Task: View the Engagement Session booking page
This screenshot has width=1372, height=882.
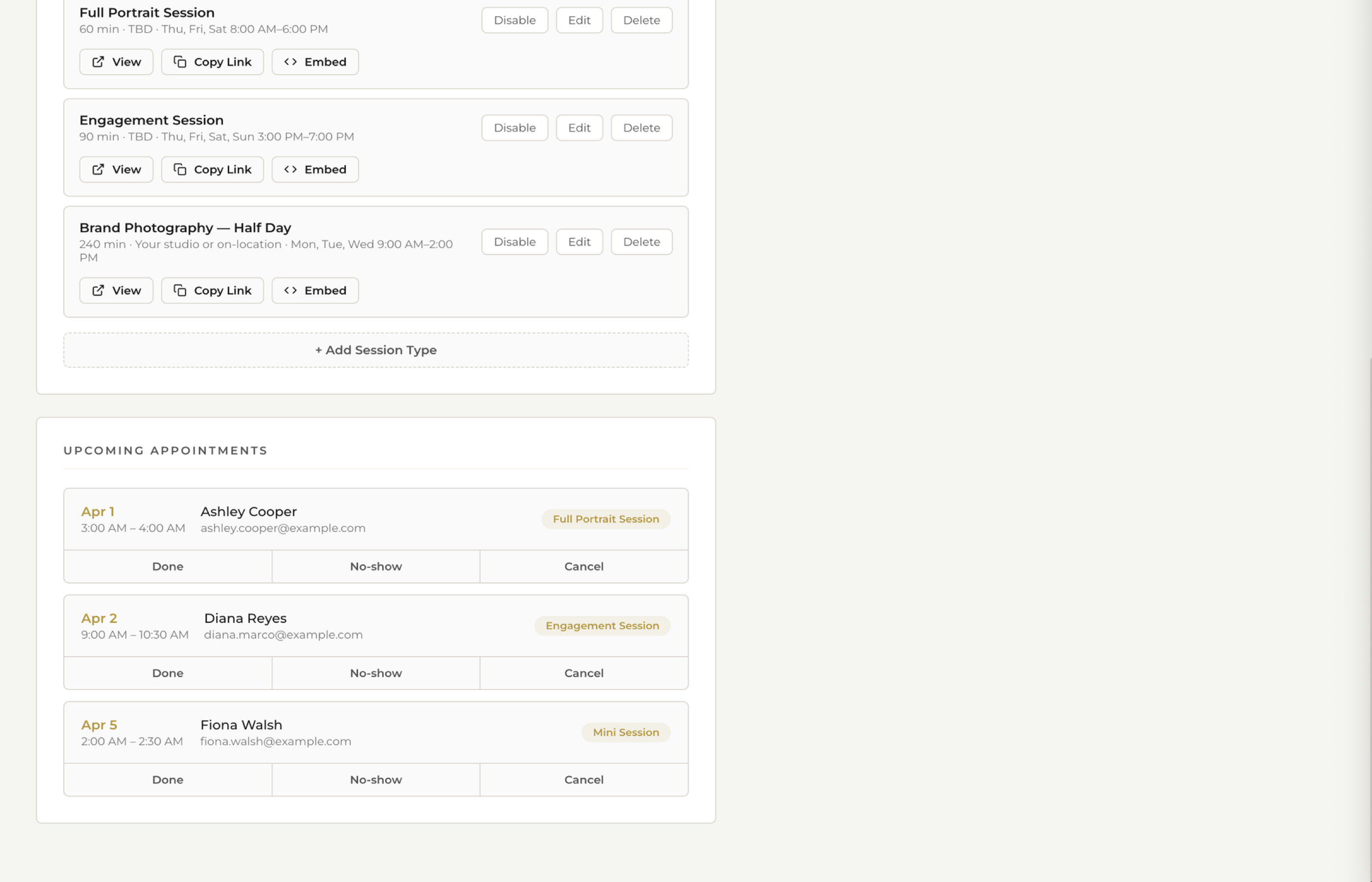Action: 116,169
